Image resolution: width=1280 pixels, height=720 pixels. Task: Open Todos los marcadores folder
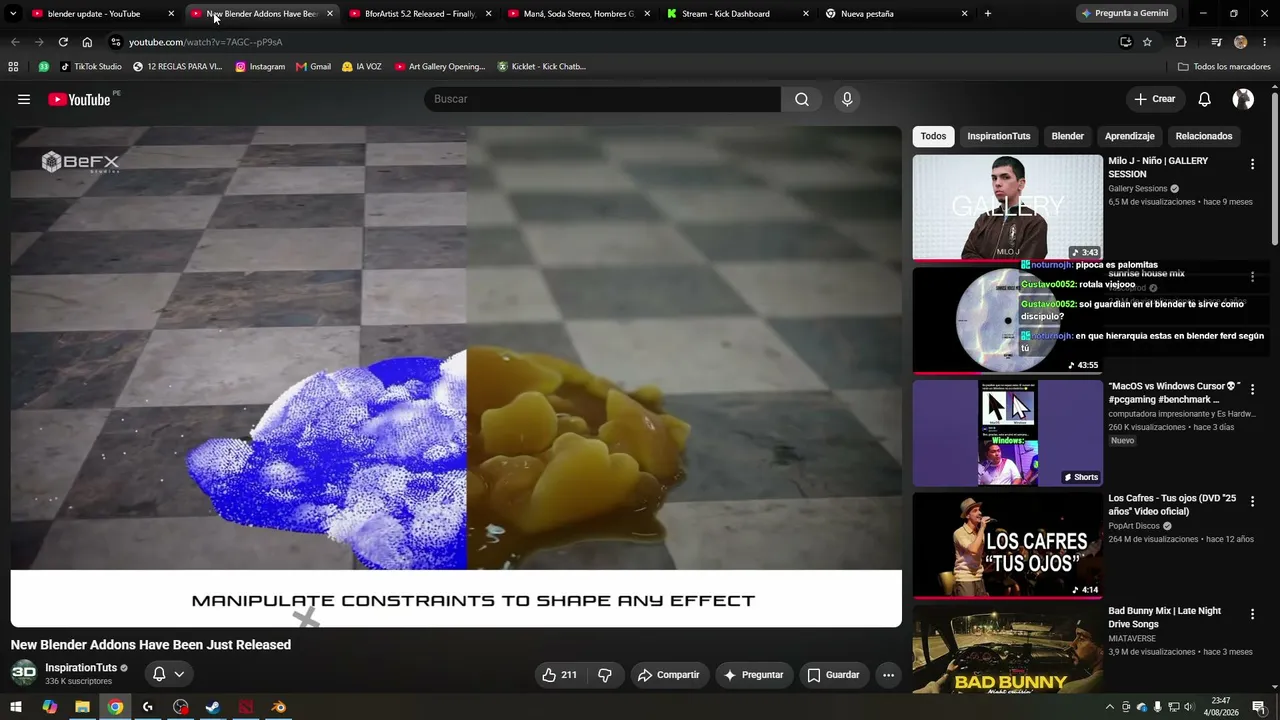[1224, 67]
